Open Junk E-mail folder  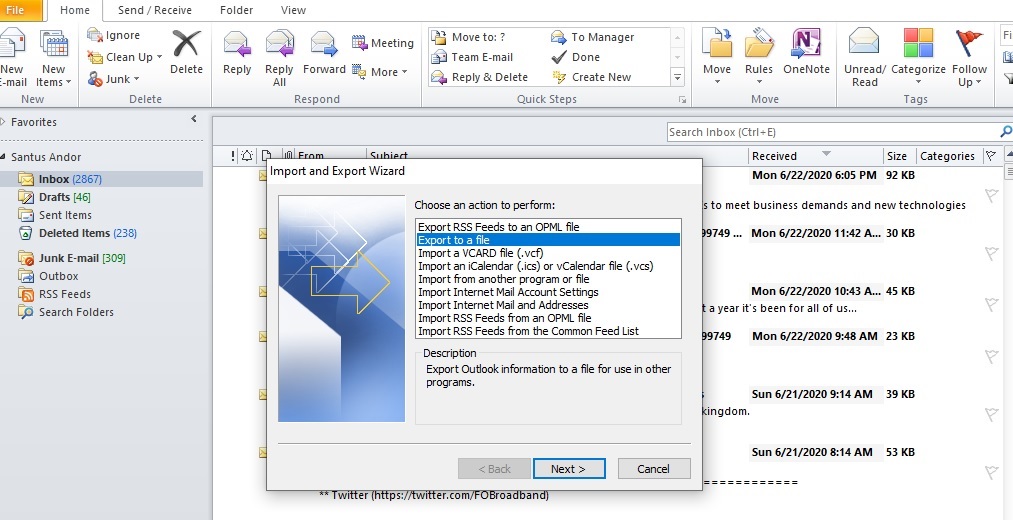tap(72, 258)
